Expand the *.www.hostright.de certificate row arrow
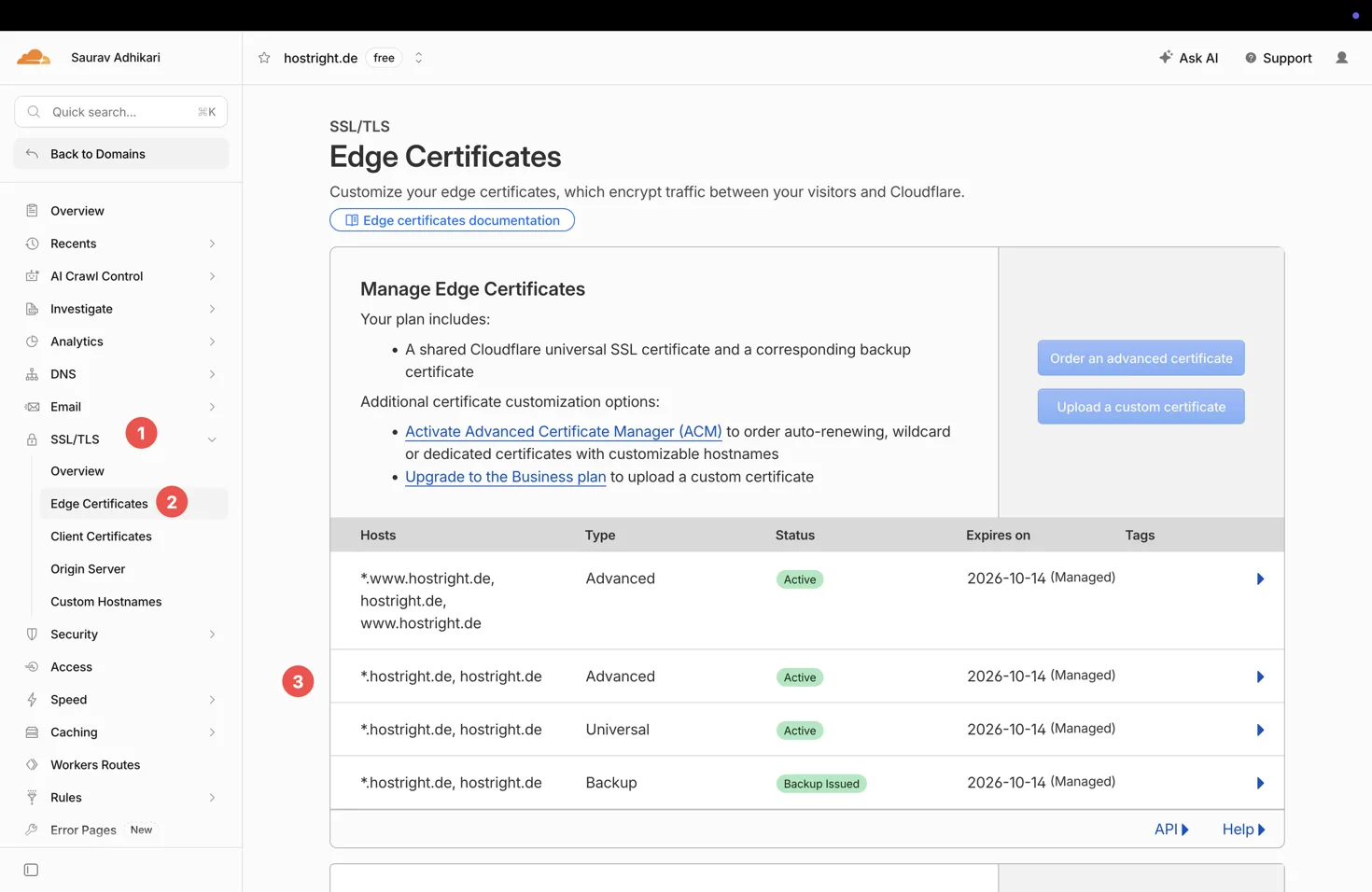The width and height of the screenshot is (1372, 892). coord(1260,579)
